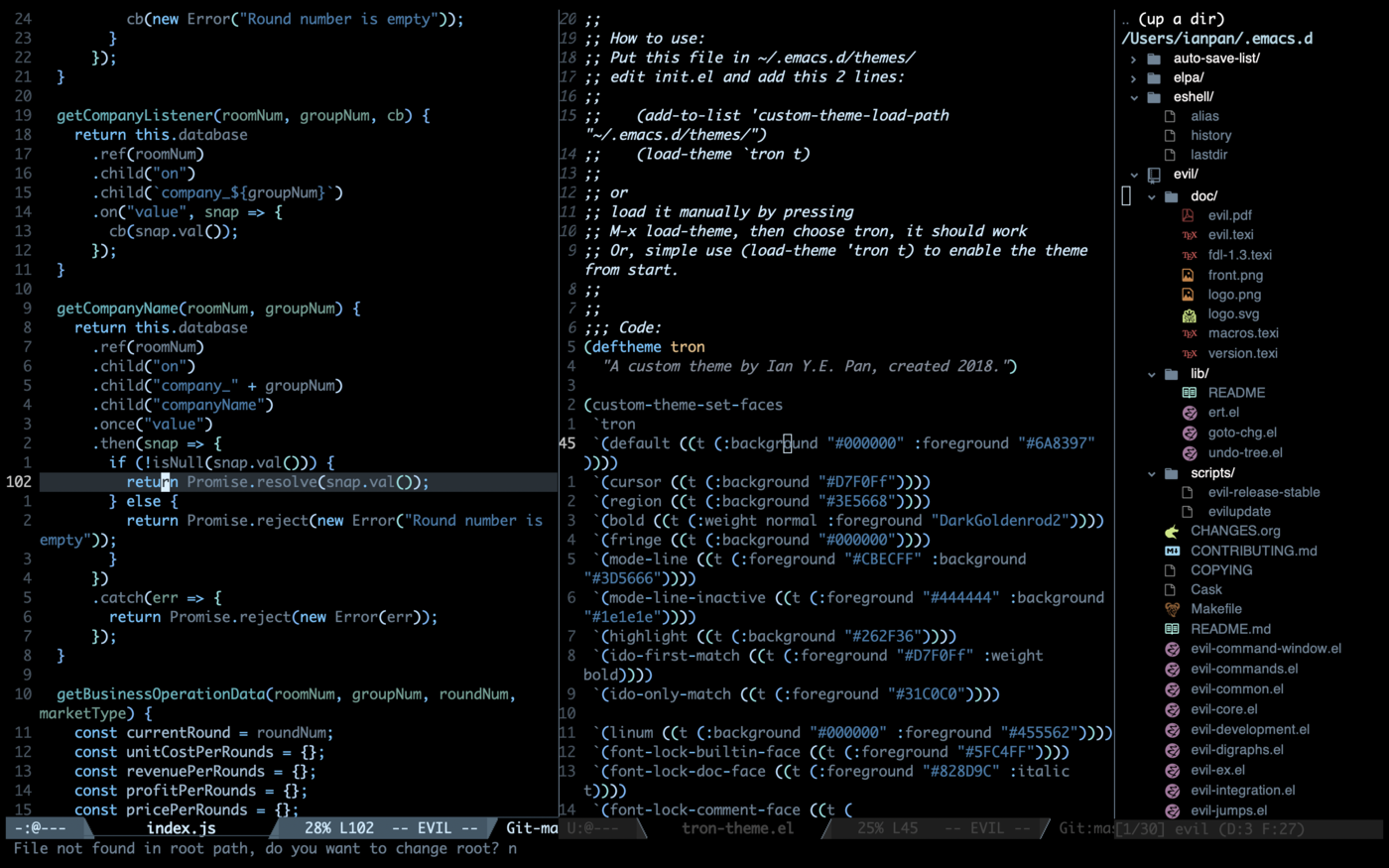Click the minibuffer root path prompt
The height and width of the screenshot is (868, 1389).
(x=265, y=848)
